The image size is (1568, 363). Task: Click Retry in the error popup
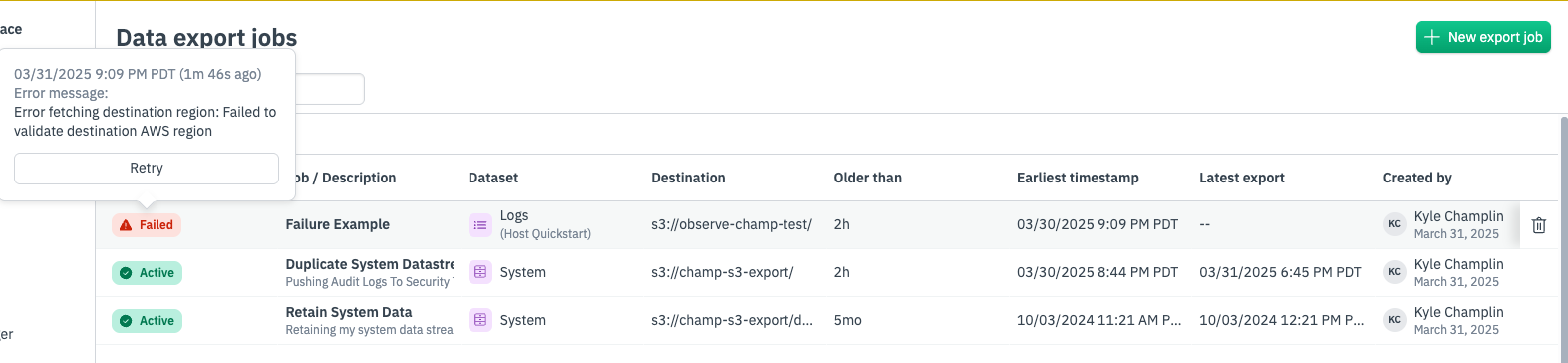pos(147,168)
